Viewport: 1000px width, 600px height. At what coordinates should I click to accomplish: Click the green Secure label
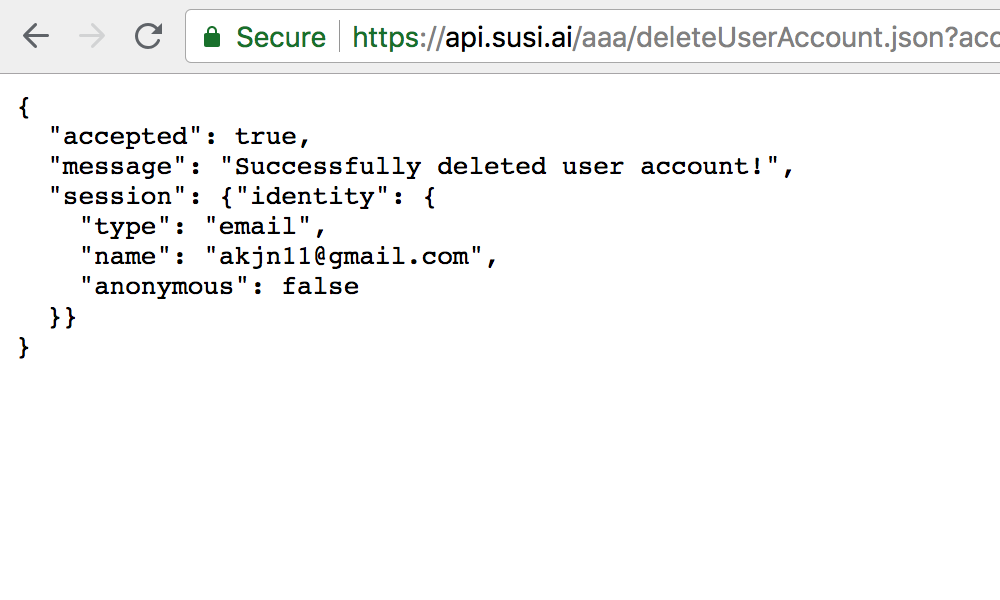point(281,37)
